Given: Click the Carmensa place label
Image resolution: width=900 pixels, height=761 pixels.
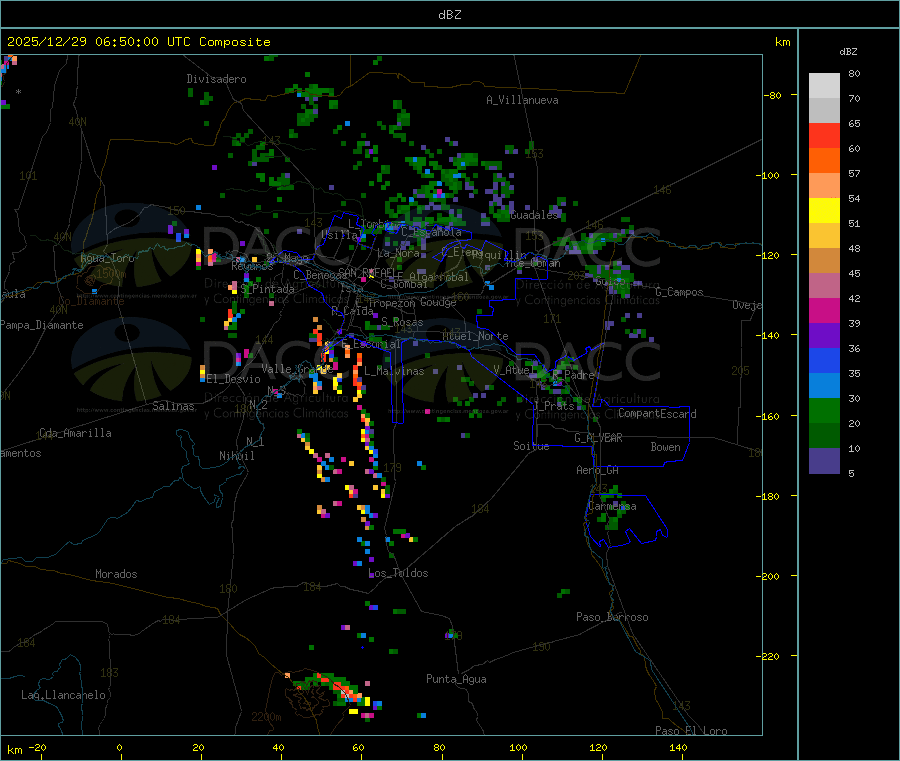Looking at the screenshot, I should coord(612,506).
